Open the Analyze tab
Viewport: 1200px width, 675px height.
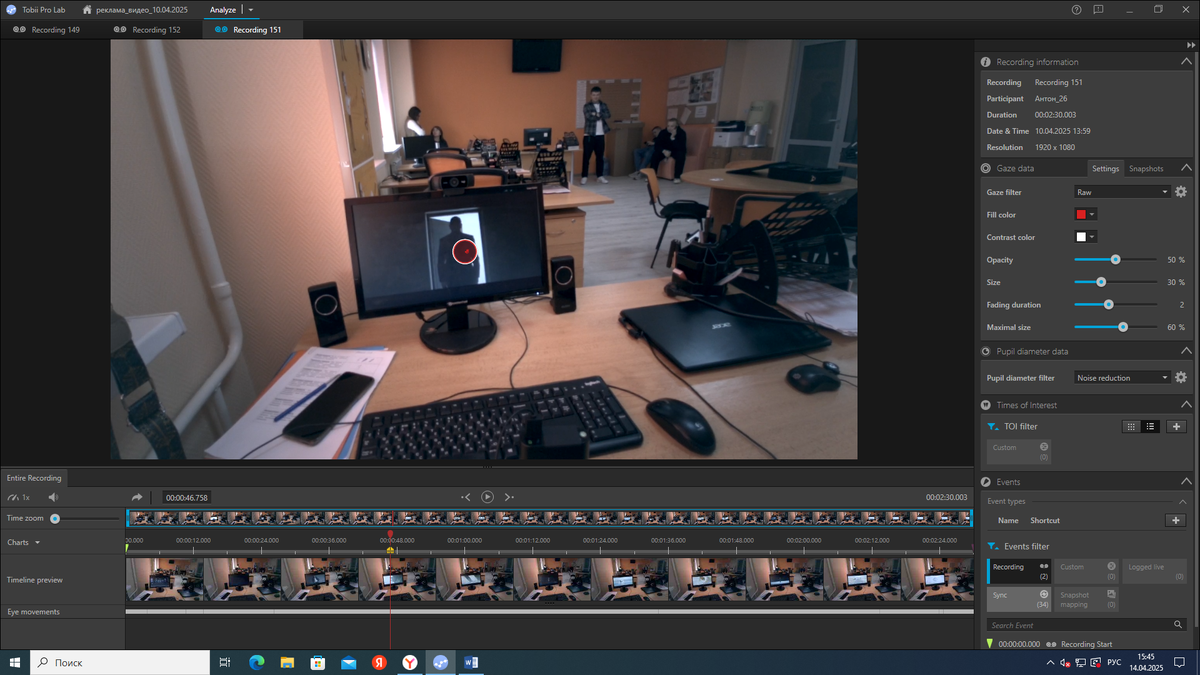(x=223, y=9)
